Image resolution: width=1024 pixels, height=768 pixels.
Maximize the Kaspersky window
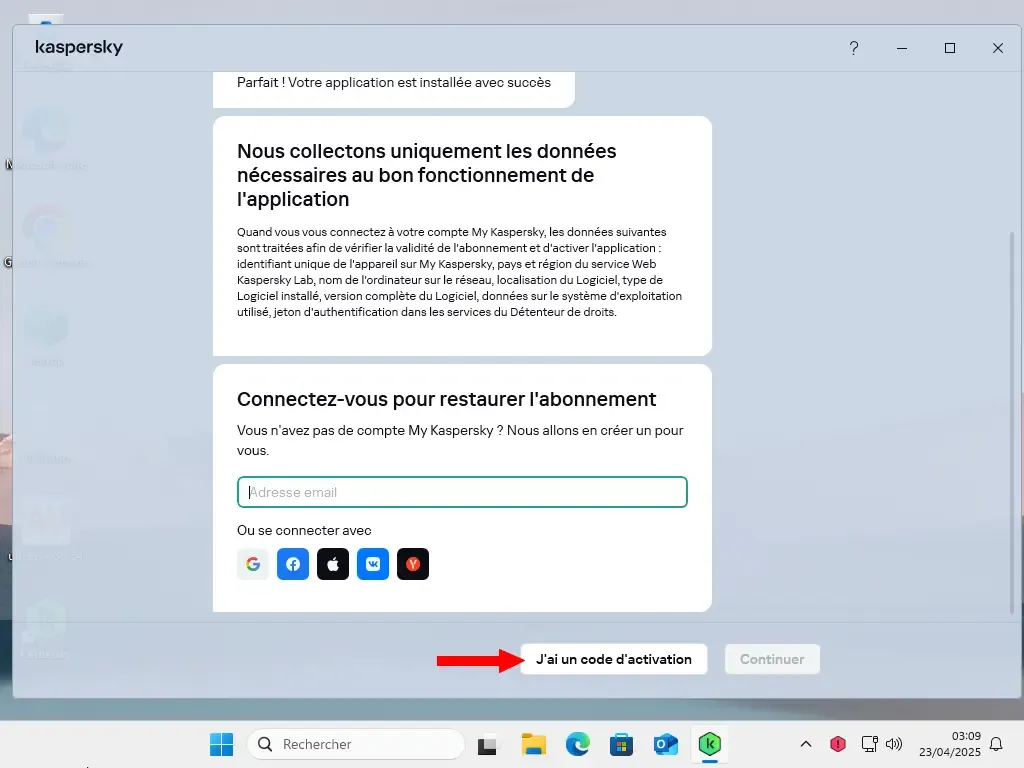[x=950, y=48]
